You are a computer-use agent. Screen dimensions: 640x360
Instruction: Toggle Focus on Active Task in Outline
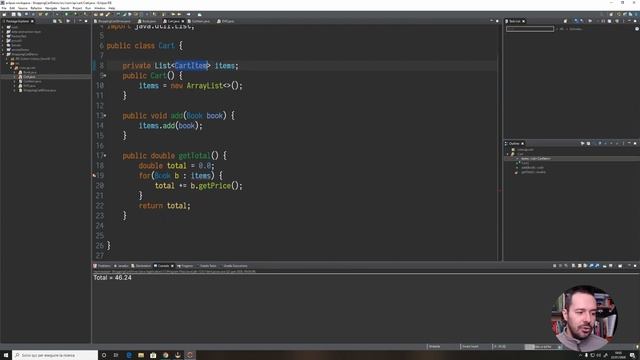(582, 143)
